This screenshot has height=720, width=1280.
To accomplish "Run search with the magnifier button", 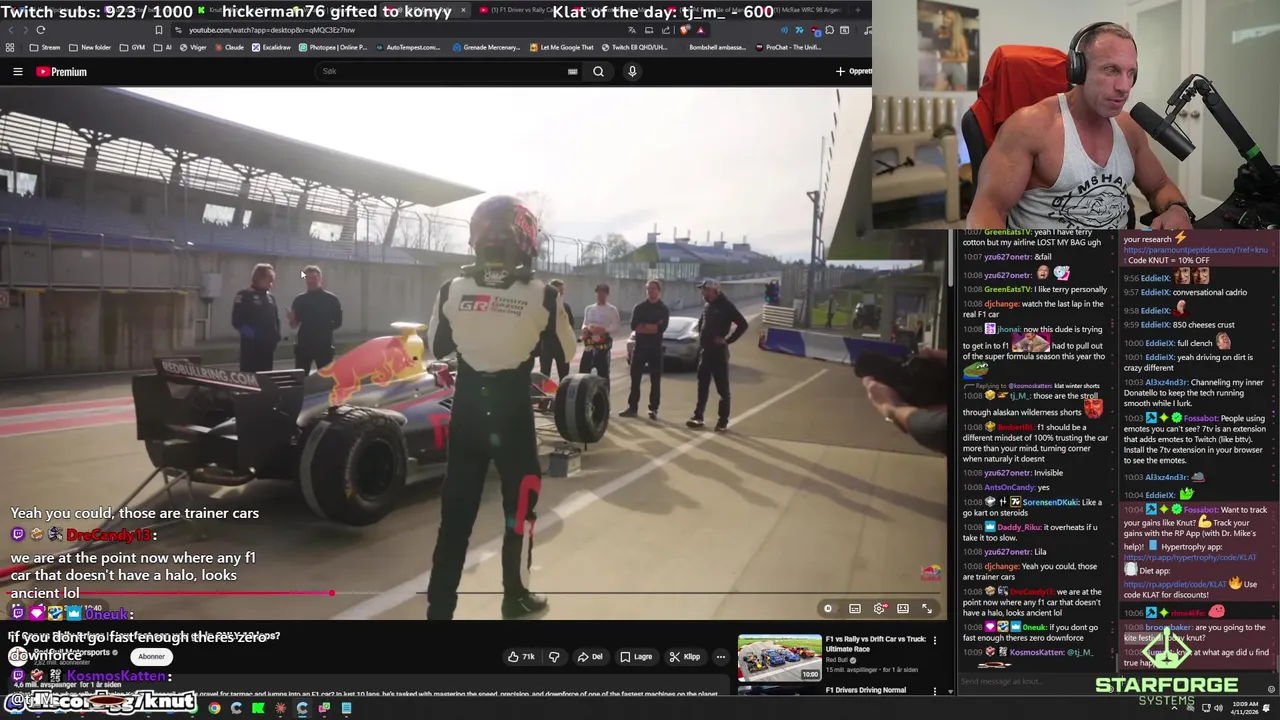I will pos(598,71).
